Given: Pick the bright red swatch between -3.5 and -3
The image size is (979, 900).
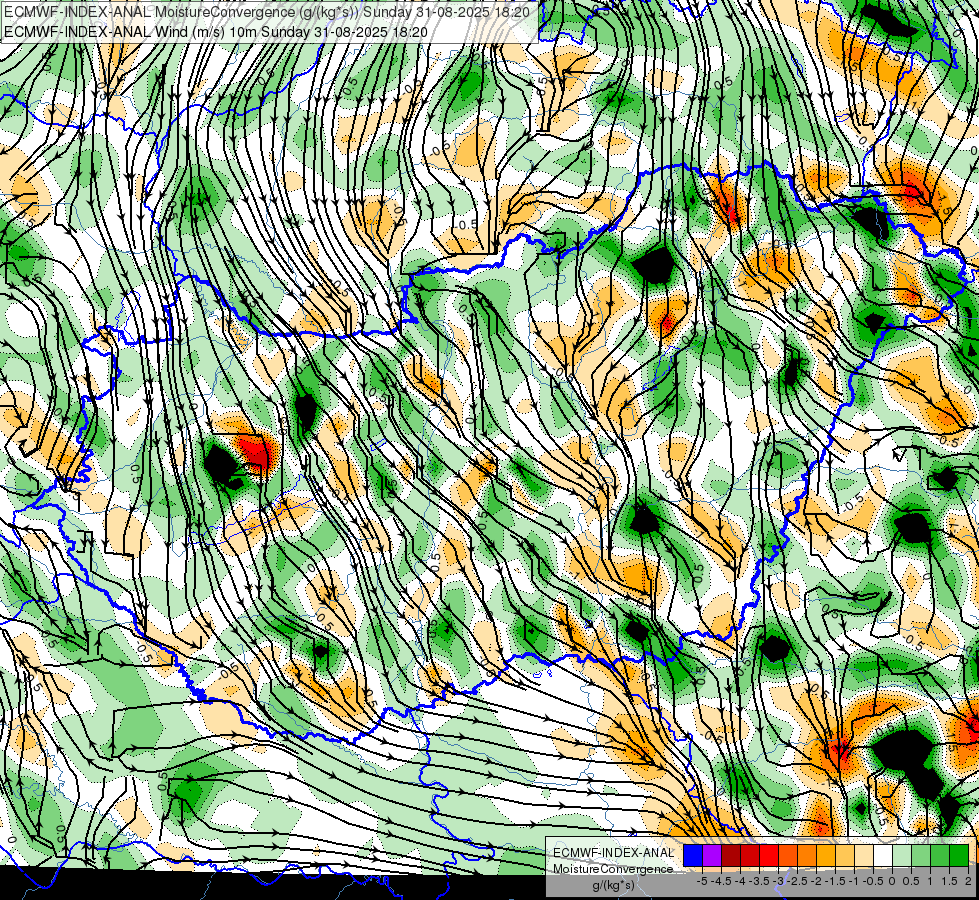Looking at the screenshot, I should pos(769,855).
